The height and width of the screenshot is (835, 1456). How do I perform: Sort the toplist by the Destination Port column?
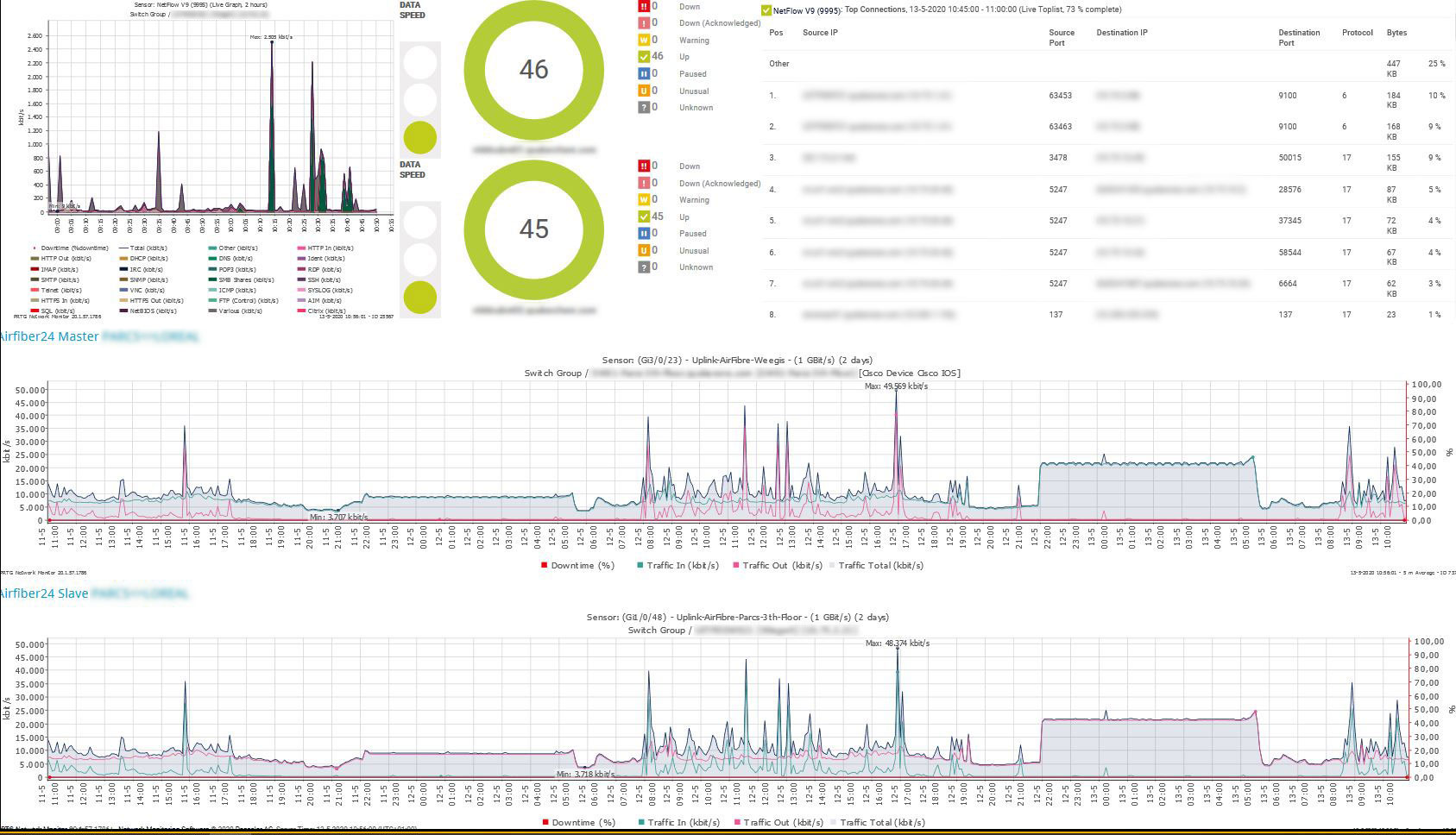(1298, 37)
